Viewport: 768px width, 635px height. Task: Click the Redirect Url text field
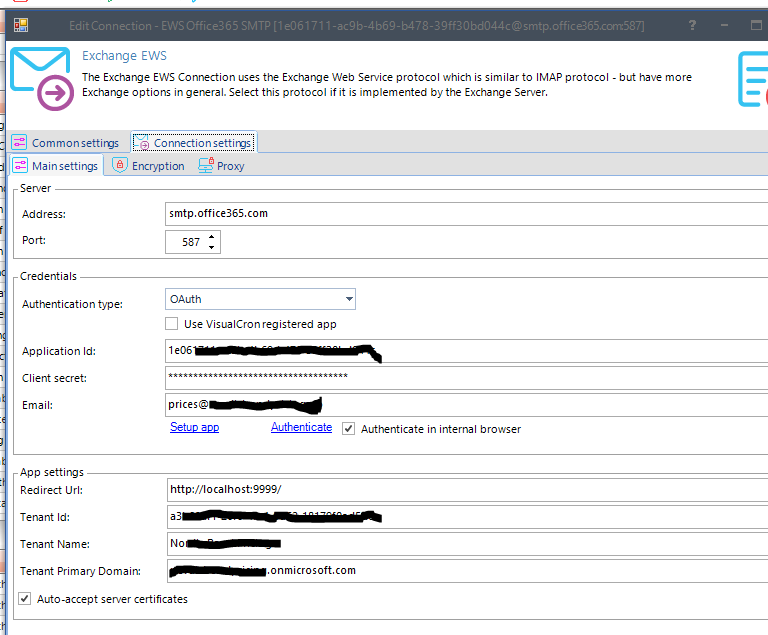[465, 489]
